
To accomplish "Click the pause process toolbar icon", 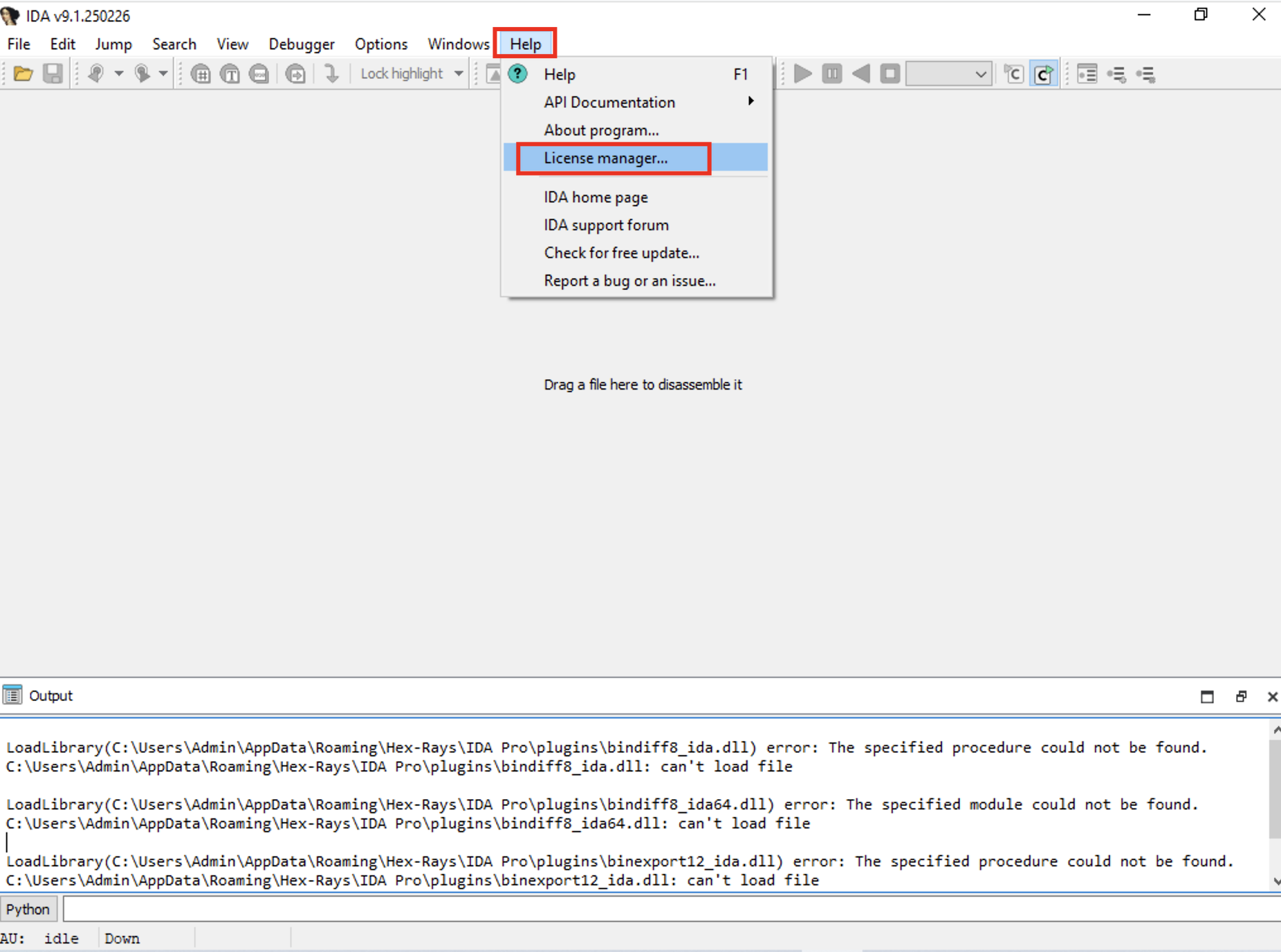I will (x=832, y=74).
